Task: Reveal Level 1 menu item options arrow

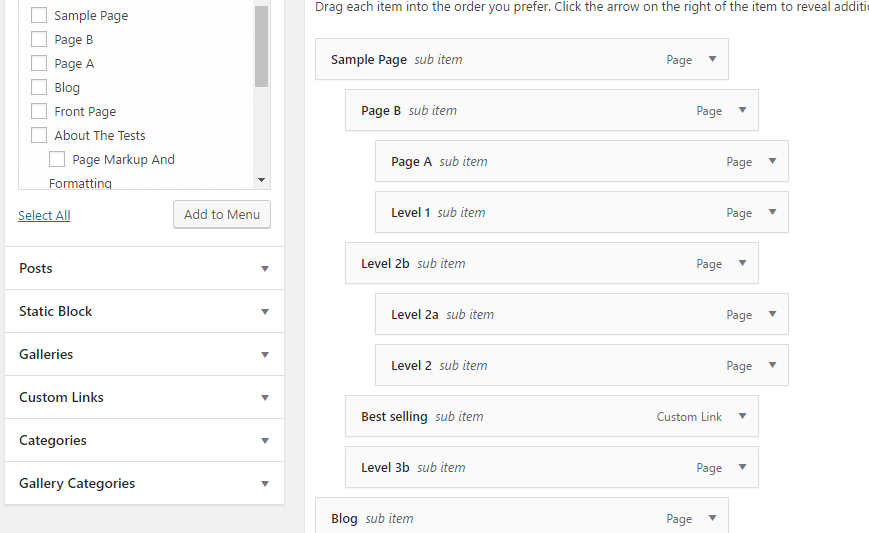Action: pyautogui.click(x=773, y=212)
